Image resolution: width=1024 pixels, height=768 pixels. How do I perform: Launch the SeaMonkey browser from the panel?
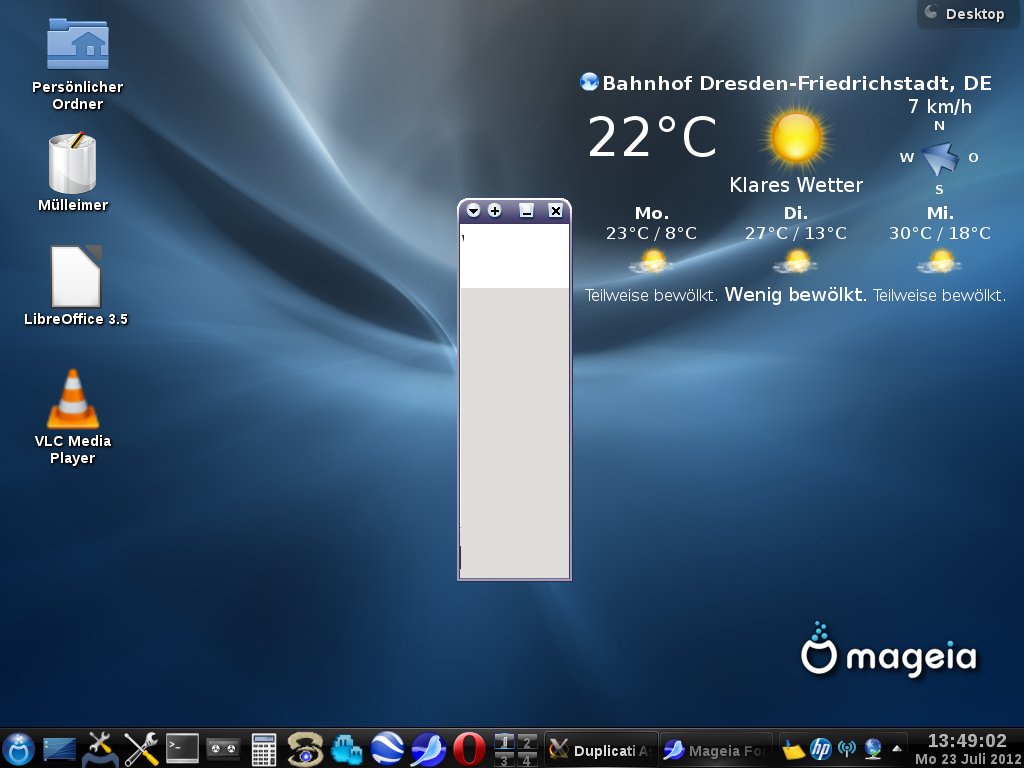click(x=428, y=748)
